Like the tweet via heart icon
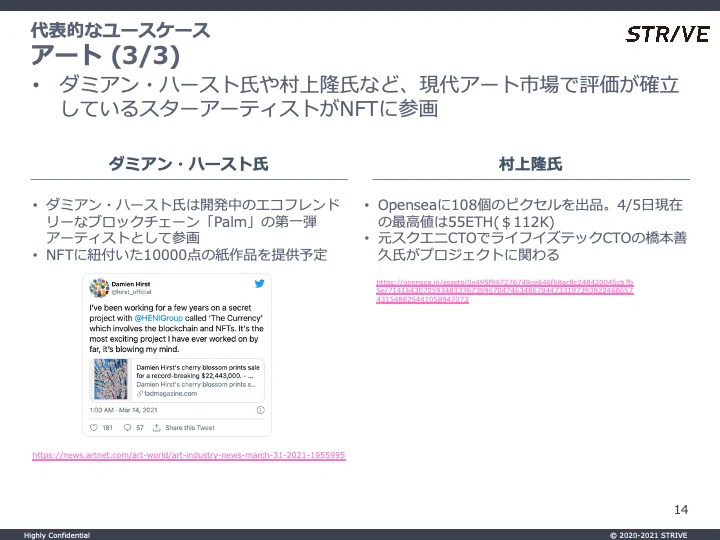Screen dimensions: 720x540 tap(94, 428)
